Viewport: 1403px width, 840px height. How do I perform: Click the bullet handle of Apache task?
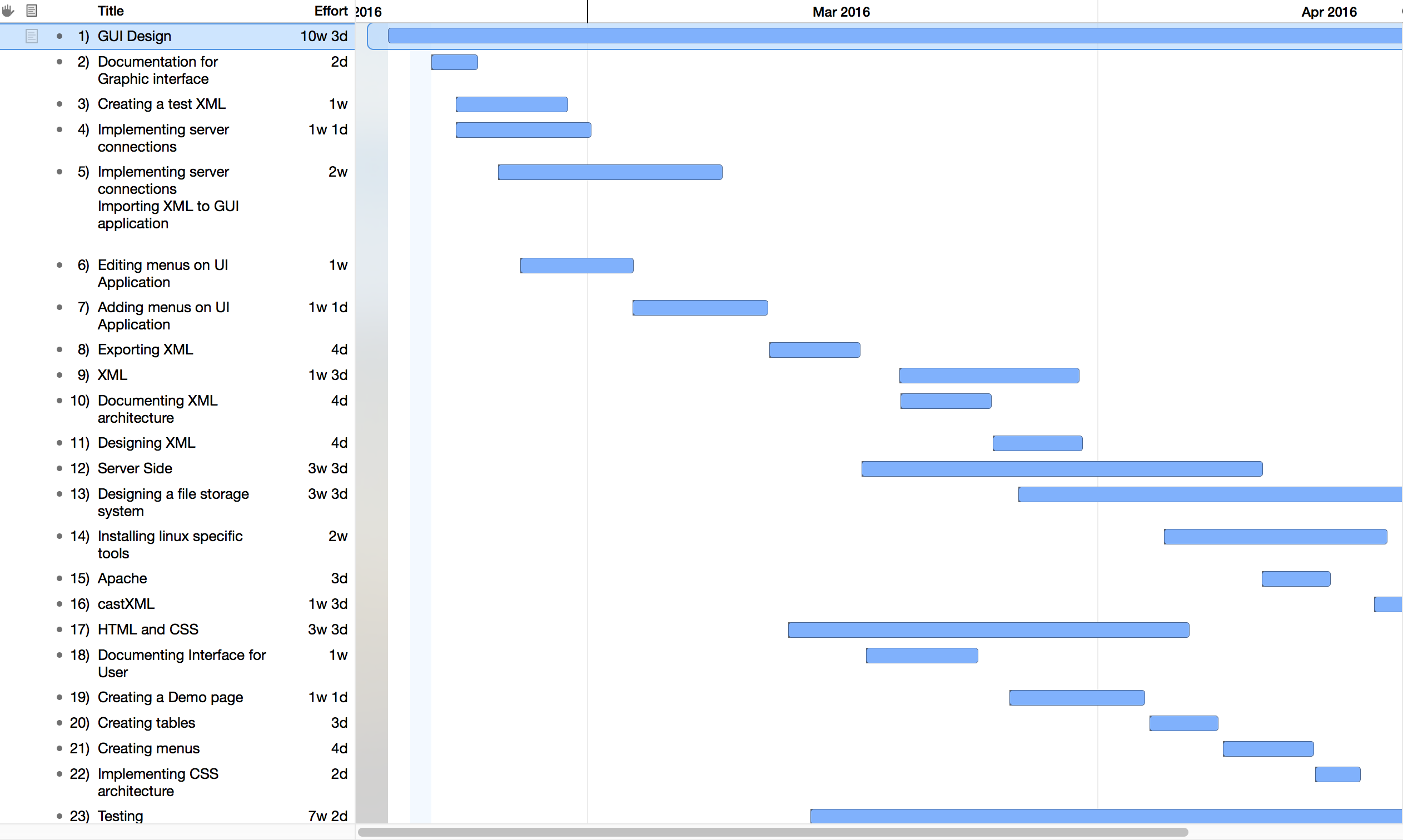coord(59,578)
